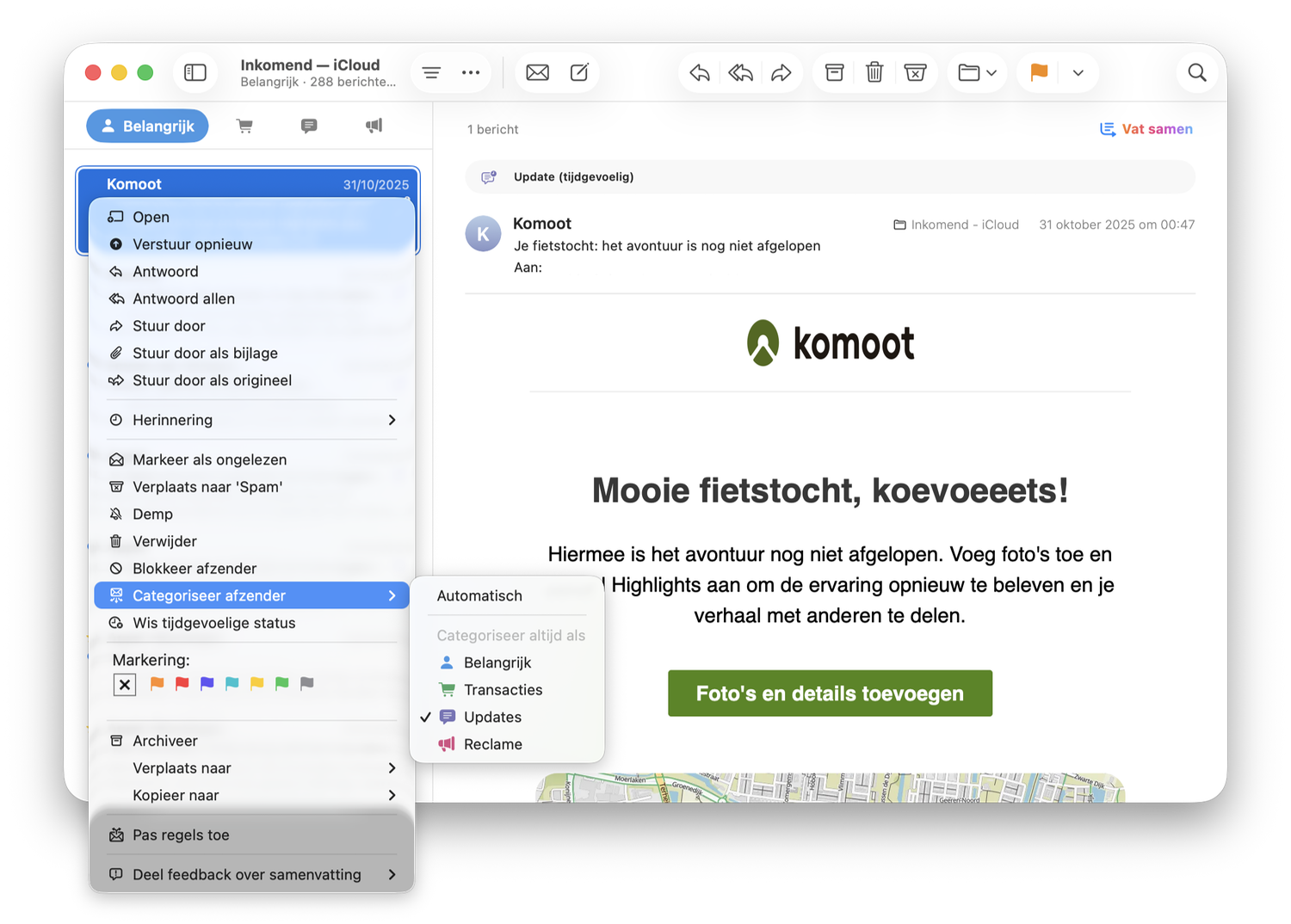This screenshot has height=924, width=1291.
Task: Click the trash delete icon in toolbar
Action: [x=874, y=73]
